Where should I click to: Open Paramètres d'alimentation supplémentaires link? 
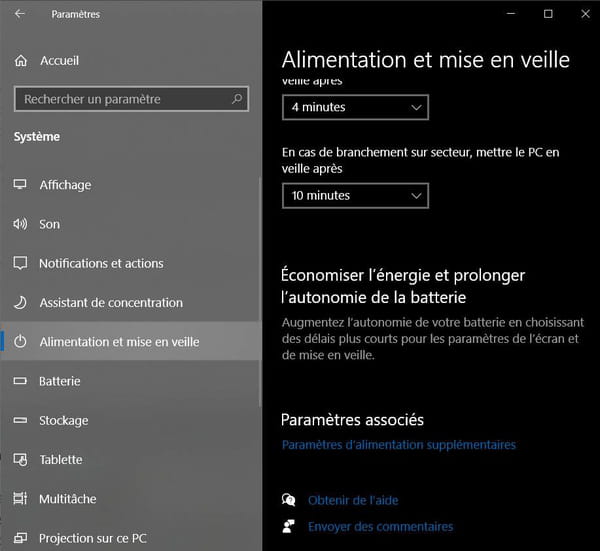pyautogui.click(x=399, y=445)
